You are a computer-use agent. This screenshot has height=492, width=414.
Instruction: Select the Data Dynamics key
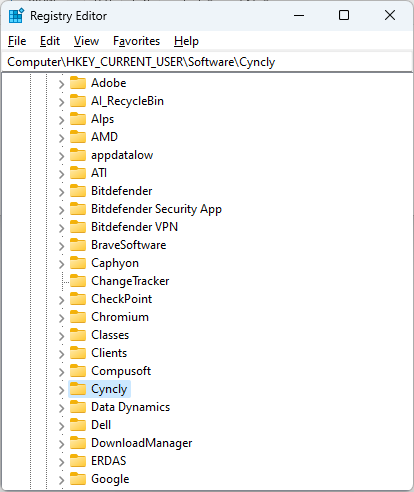point(130,407)
